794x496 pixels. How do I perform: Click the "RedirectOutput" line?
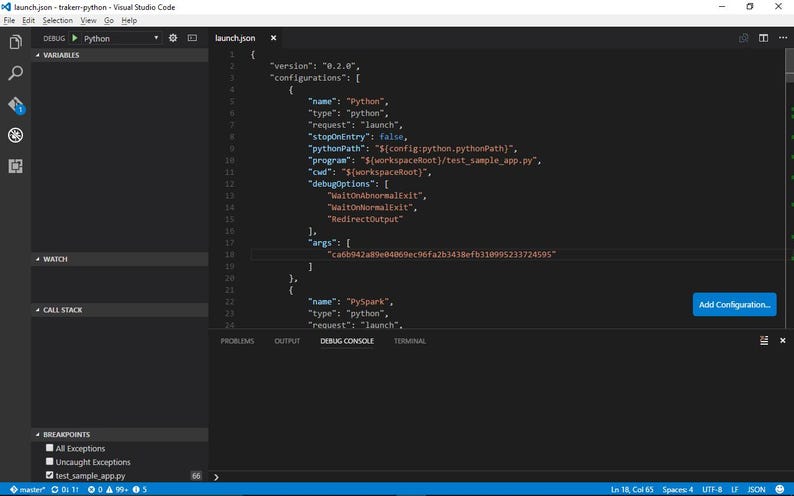[365, 219]
